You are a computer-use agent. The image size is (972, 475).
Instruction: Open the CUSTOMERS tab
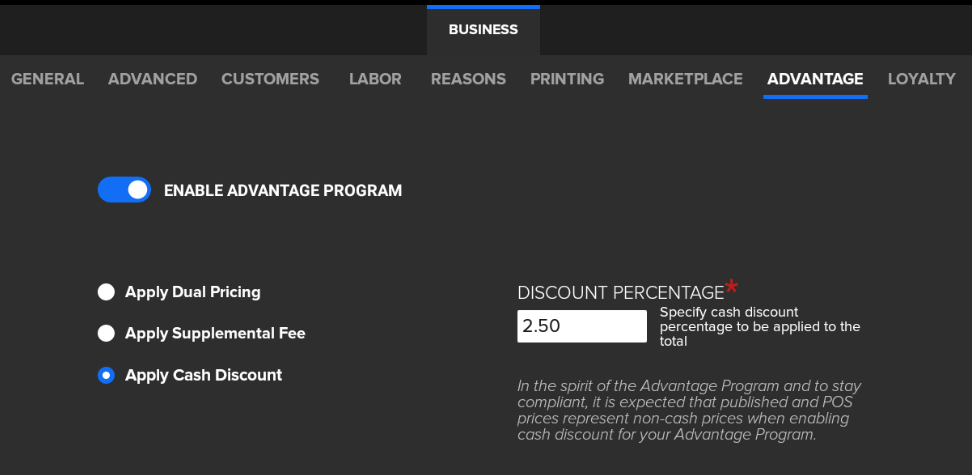tap(270, 79)
